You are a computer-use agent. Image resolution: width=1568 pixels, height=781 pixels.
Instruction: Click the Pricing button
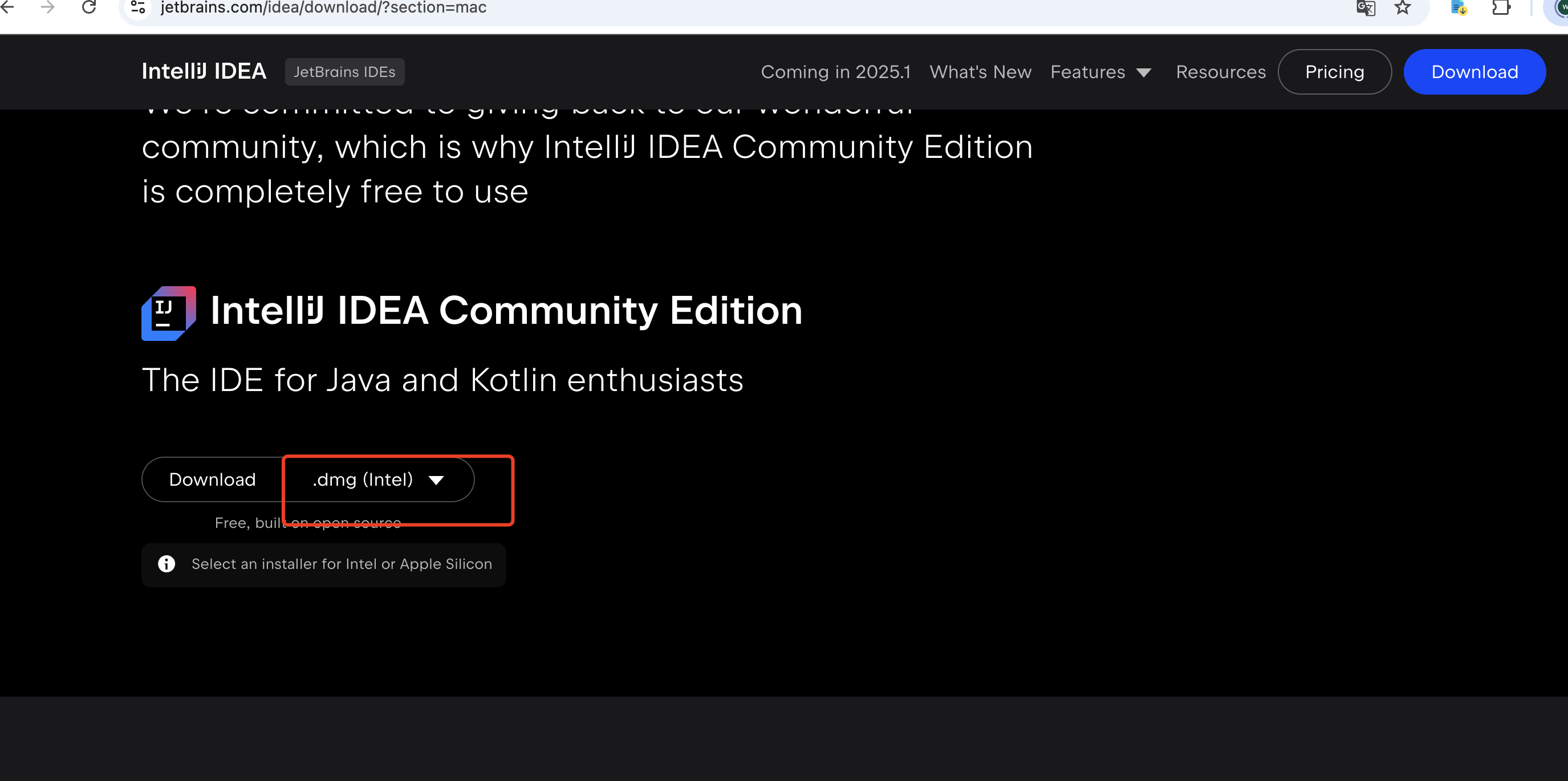tap(1335, 72)
